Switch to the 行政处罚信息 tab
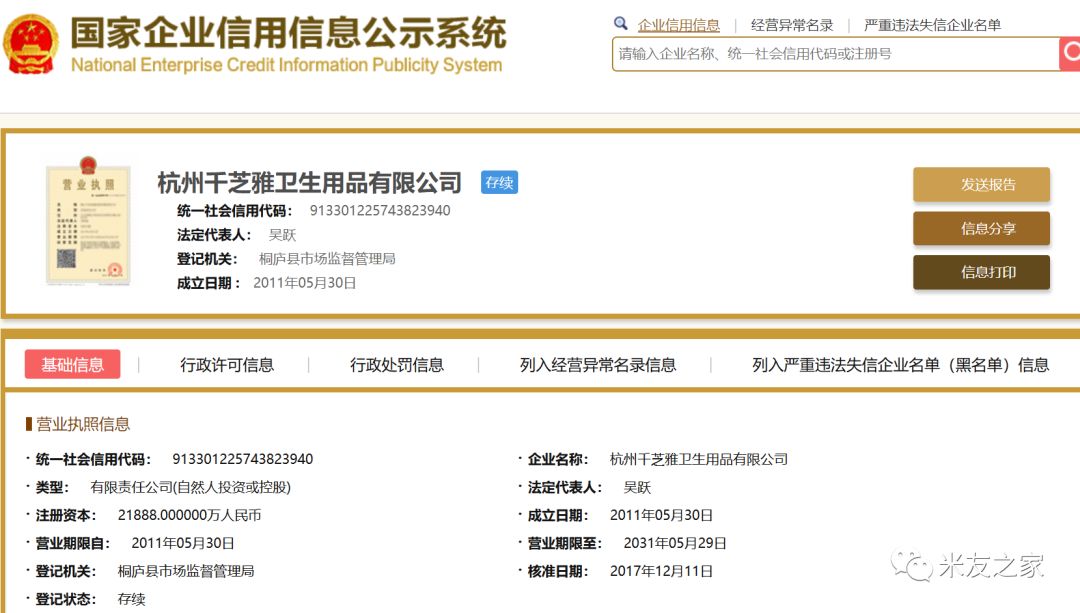The width and height of the screenshot is (1080, 613). (397, 365)
